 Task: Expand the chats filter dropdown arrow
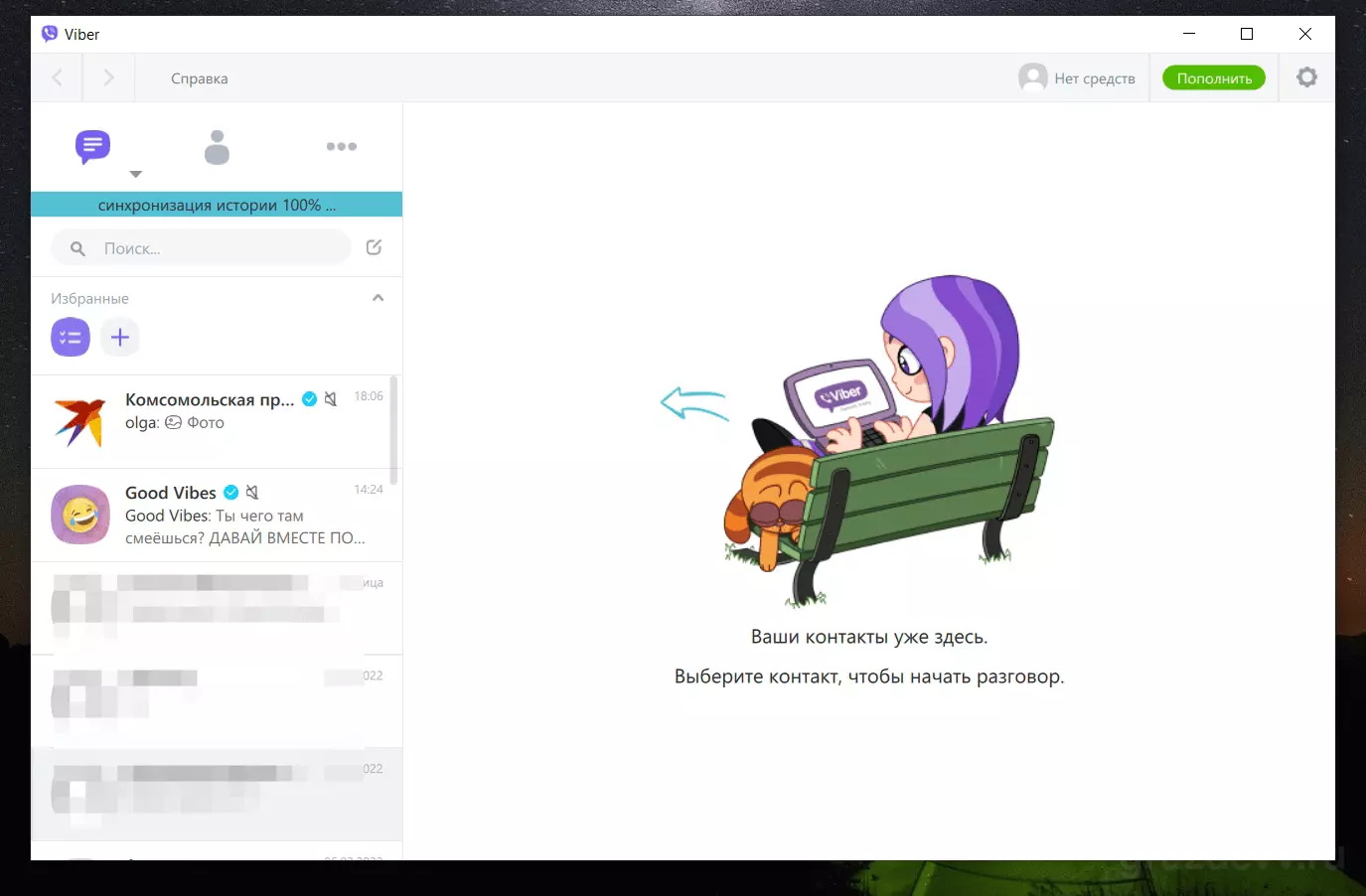[x=136, y=174]
